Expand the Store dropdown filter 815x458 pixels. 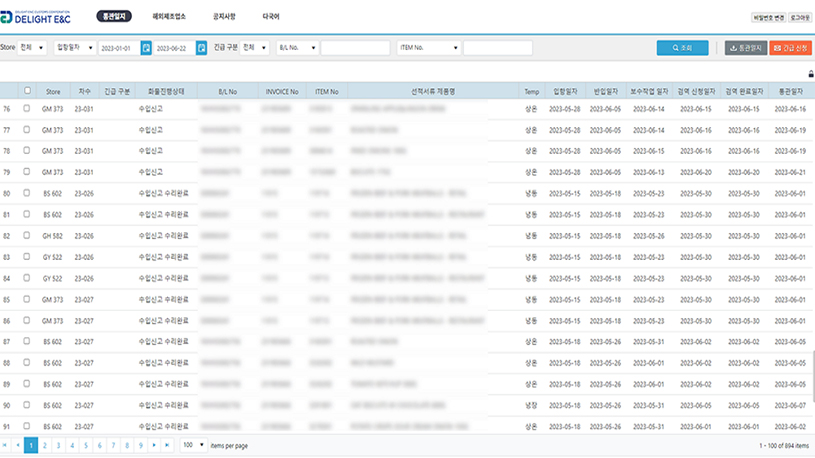click(x=32, y=47)
